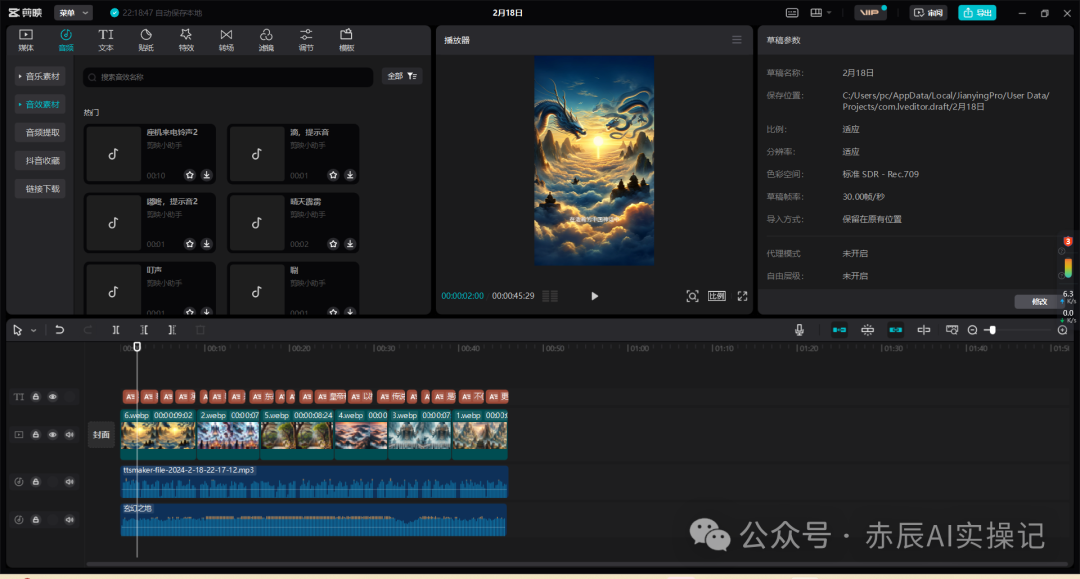
Task: Select the 6.webp clip on timeline
Action: click(158, 434)
